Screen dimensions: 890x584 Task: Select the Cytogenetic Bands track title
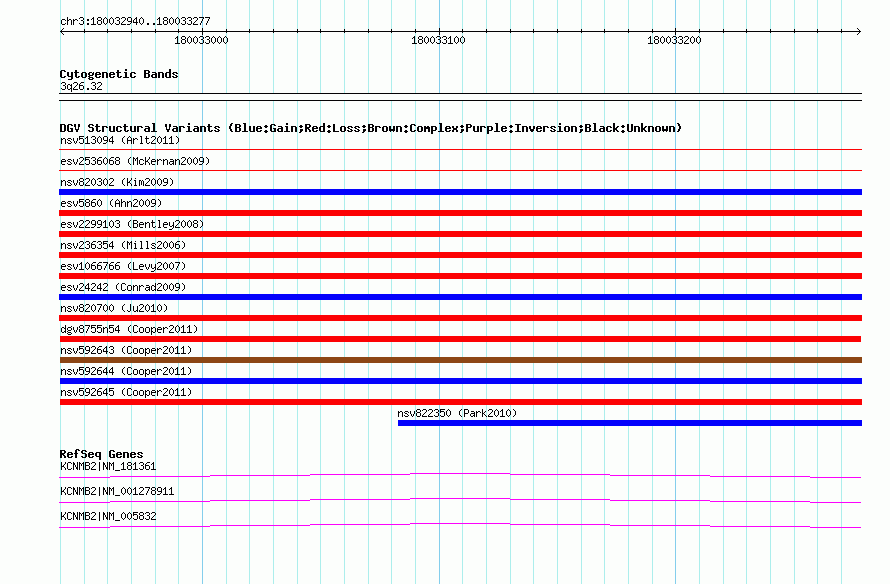(x=119, y=74)
